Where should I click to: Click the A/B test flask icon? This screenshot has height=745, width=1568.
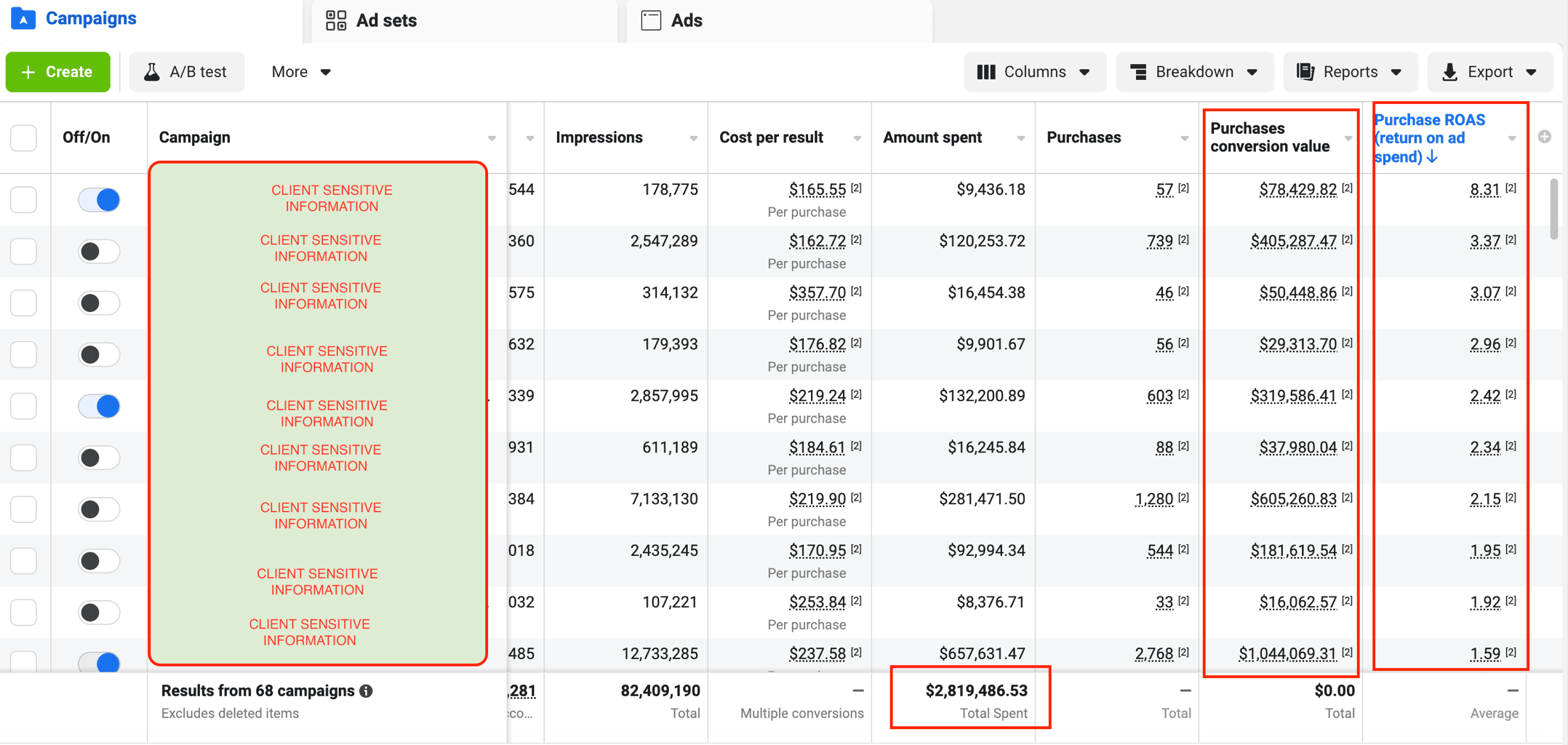(152, 72)
